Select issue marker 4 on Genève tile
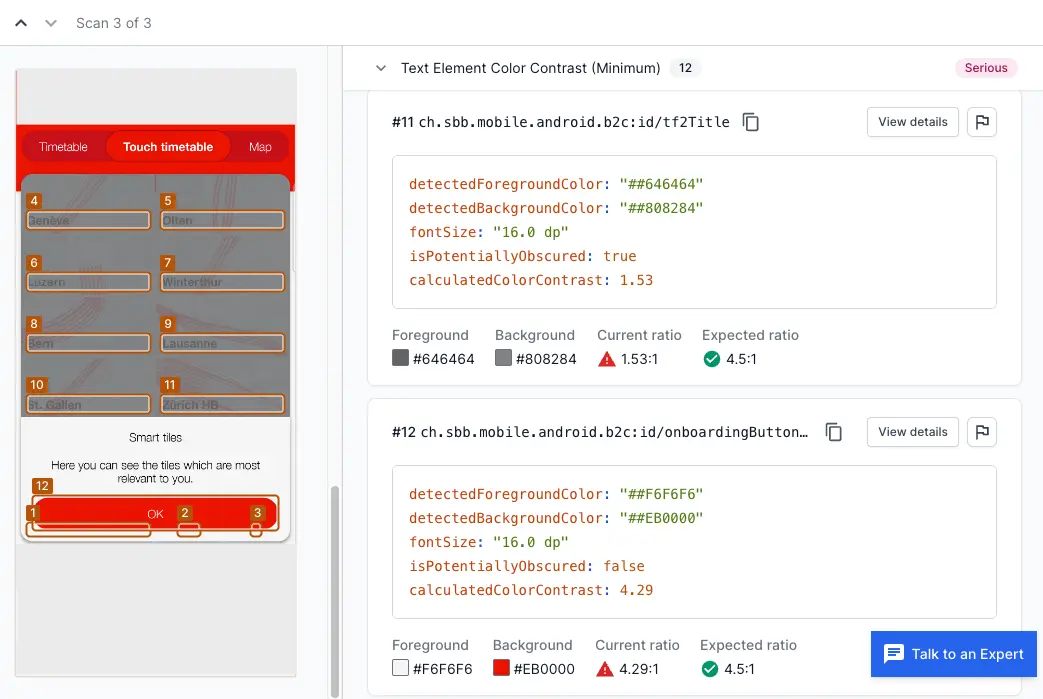 34,201
